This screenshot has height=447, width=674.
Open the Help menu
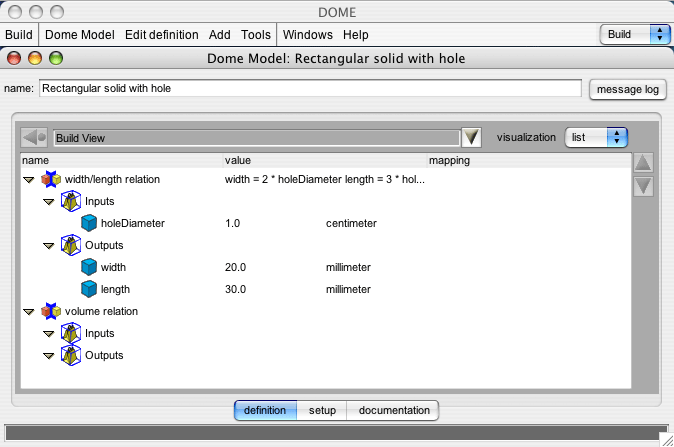tap(355, 34)
